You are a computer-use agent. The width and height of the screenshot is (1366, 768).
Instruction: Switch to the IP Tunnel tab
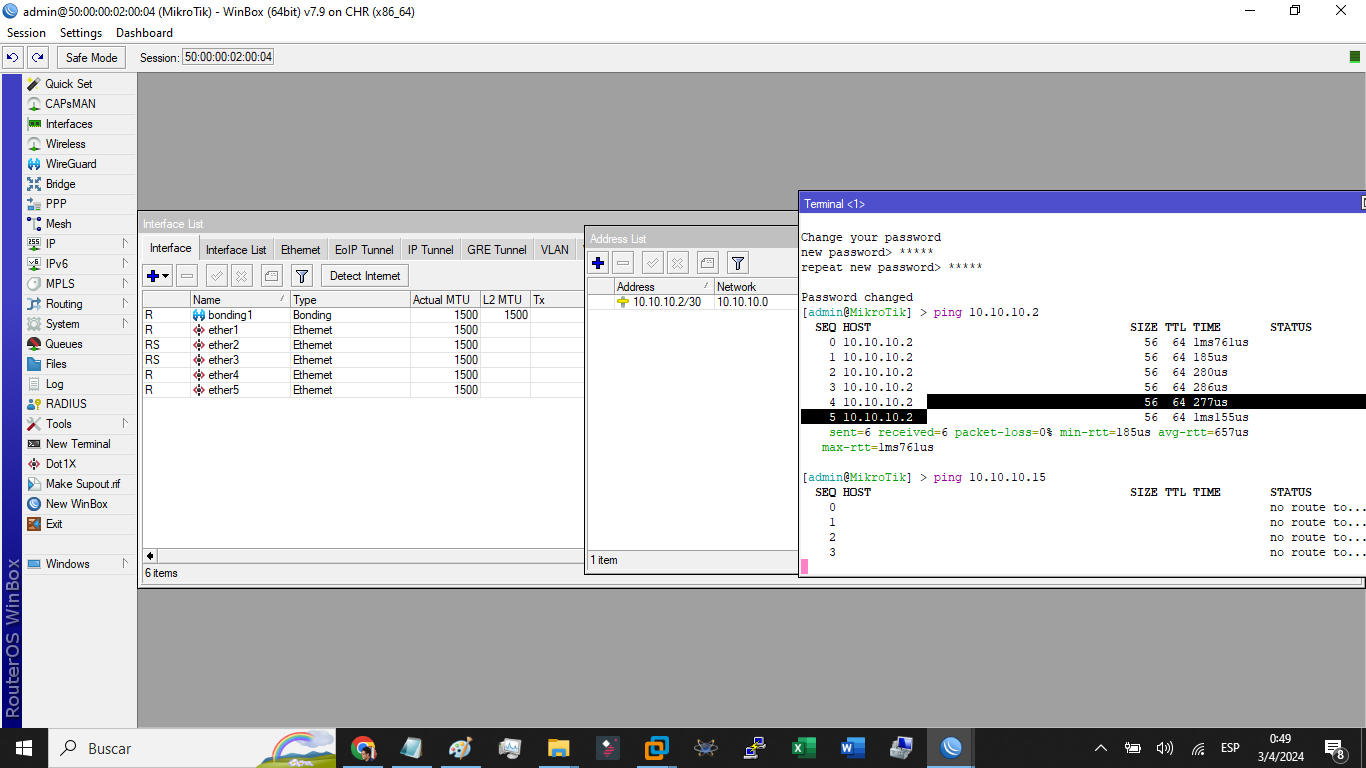[431, 250]
